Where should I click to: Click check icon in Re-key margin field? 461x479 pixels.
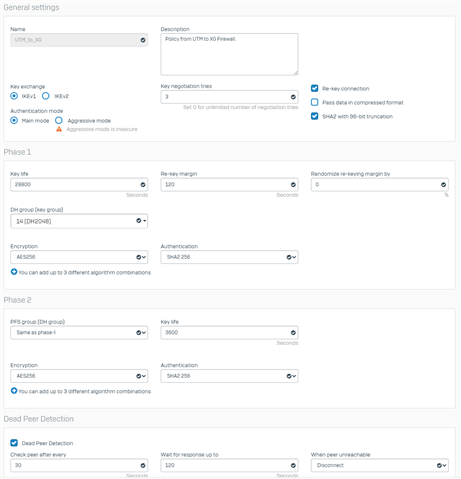(293, 185)
